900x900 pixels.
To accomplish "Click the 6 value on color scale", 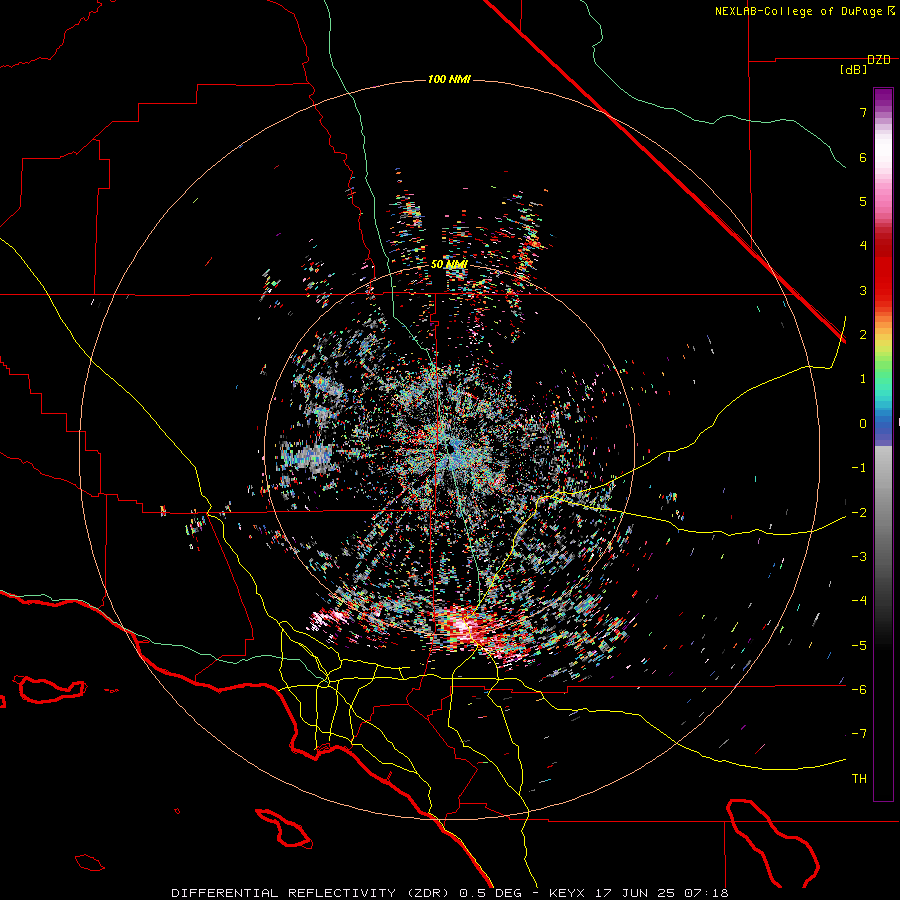I will tap(863, 157).
